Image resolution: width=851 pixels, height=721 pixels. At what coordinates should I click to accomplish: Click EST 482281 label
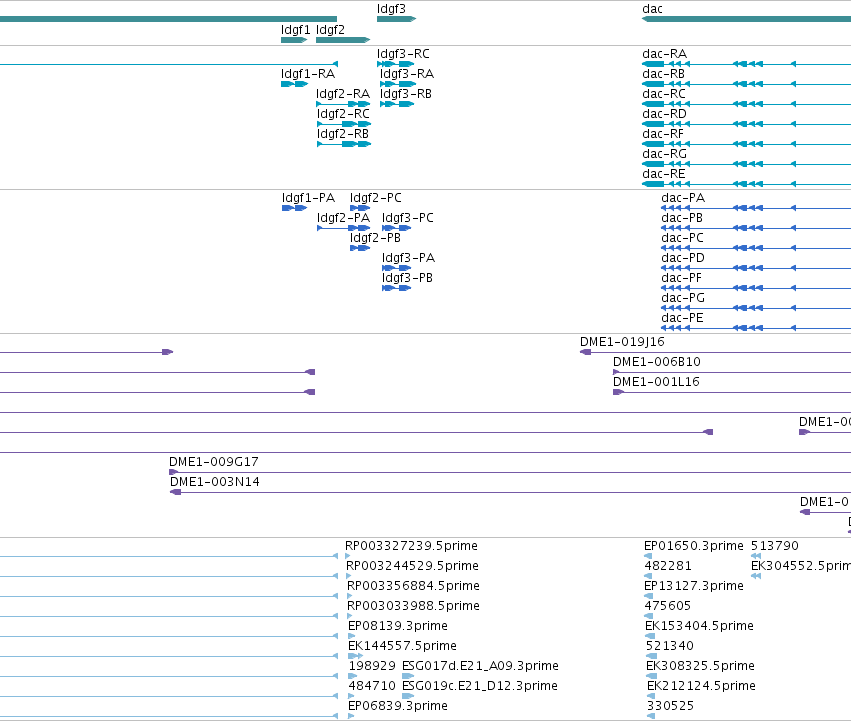[x=668, y=566]
